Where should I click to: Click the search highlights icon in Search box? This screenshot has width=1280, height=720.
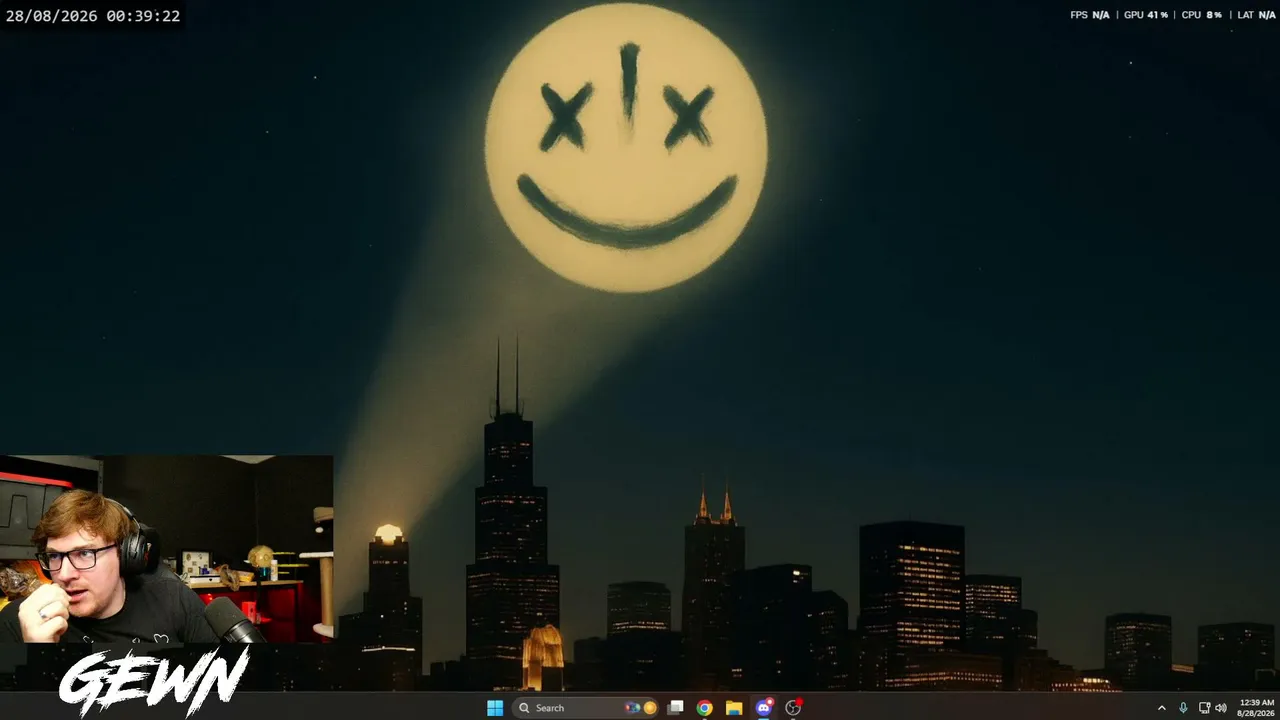[641, 708]
